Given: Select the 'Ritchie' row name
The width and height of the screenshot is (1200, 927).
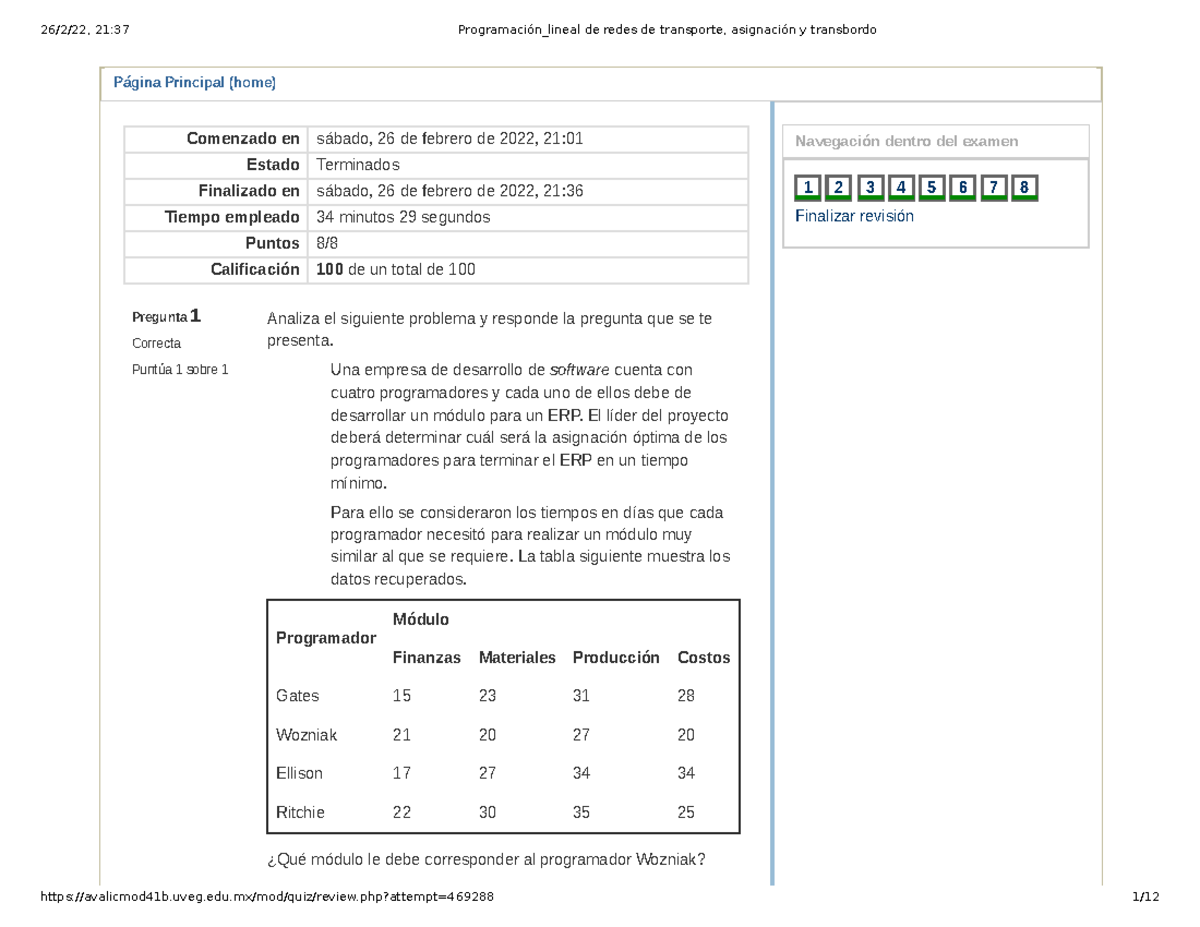Looking at the screenshot, I should click(301, 812).
